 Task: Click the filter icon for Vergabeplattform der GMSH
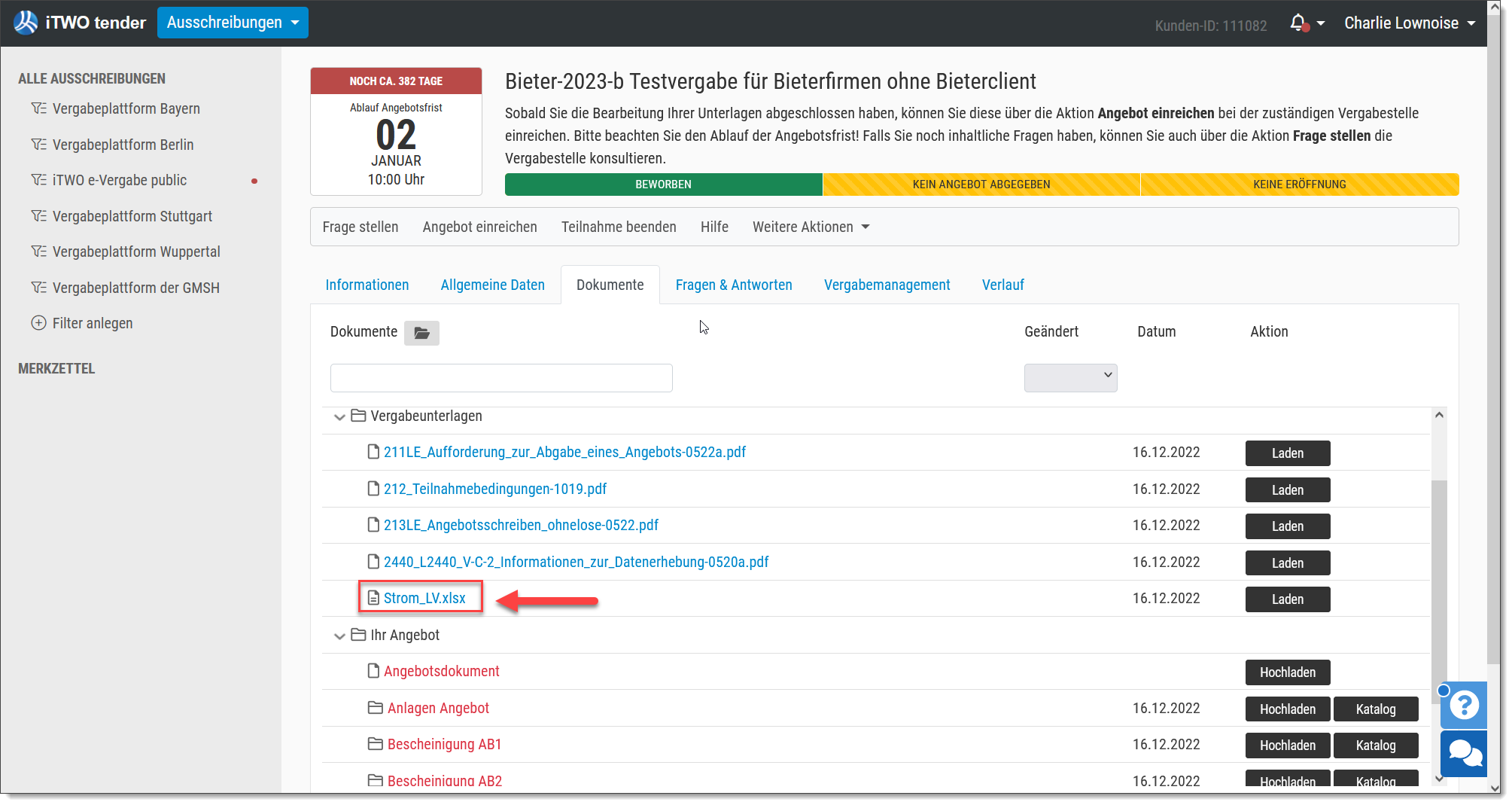click(x=38, y=288)
